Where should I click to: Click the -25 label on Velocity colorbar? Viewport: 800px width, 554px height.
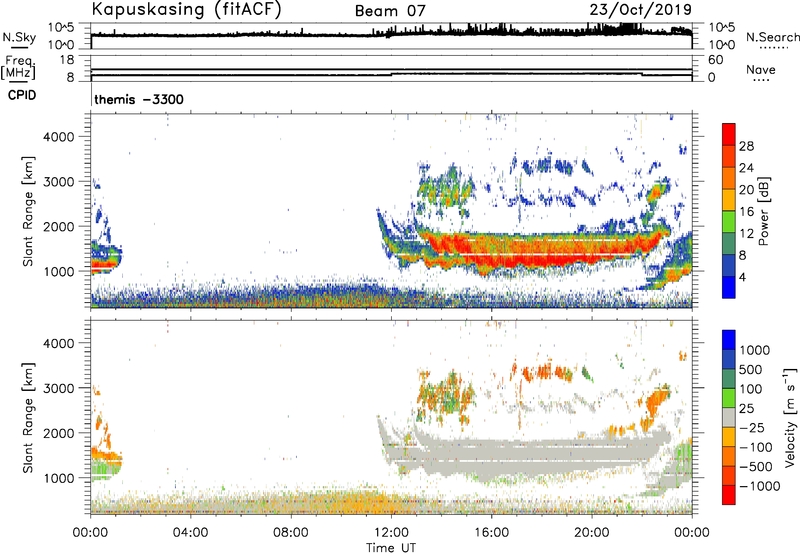[752, 428]
